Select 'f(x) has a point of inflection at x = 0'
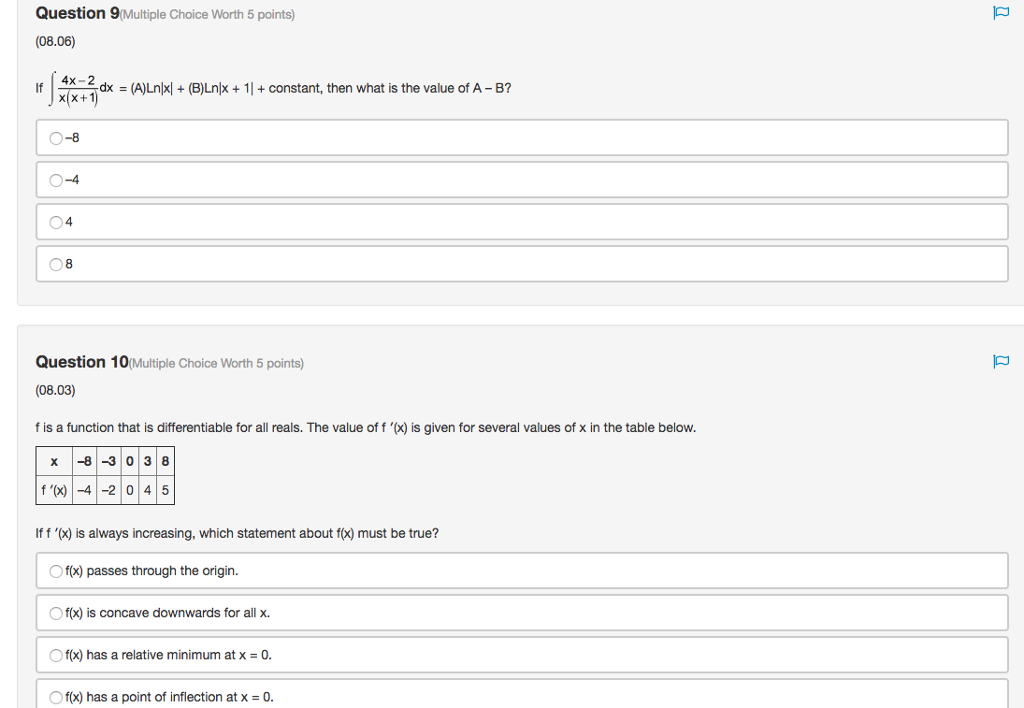 56,696
